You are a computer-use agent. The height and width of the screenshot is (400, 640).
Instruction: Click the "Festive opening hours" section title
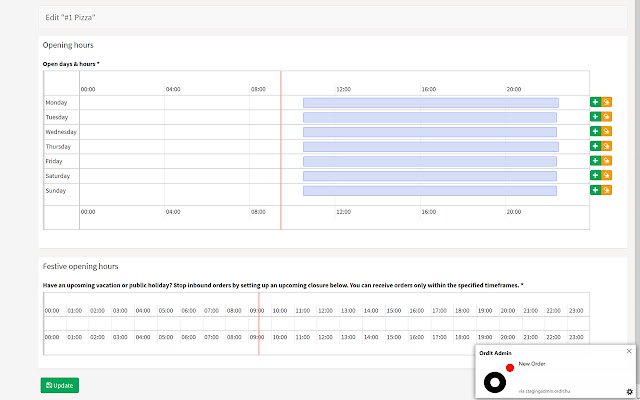pyautogui.click(x=80, y=266)
